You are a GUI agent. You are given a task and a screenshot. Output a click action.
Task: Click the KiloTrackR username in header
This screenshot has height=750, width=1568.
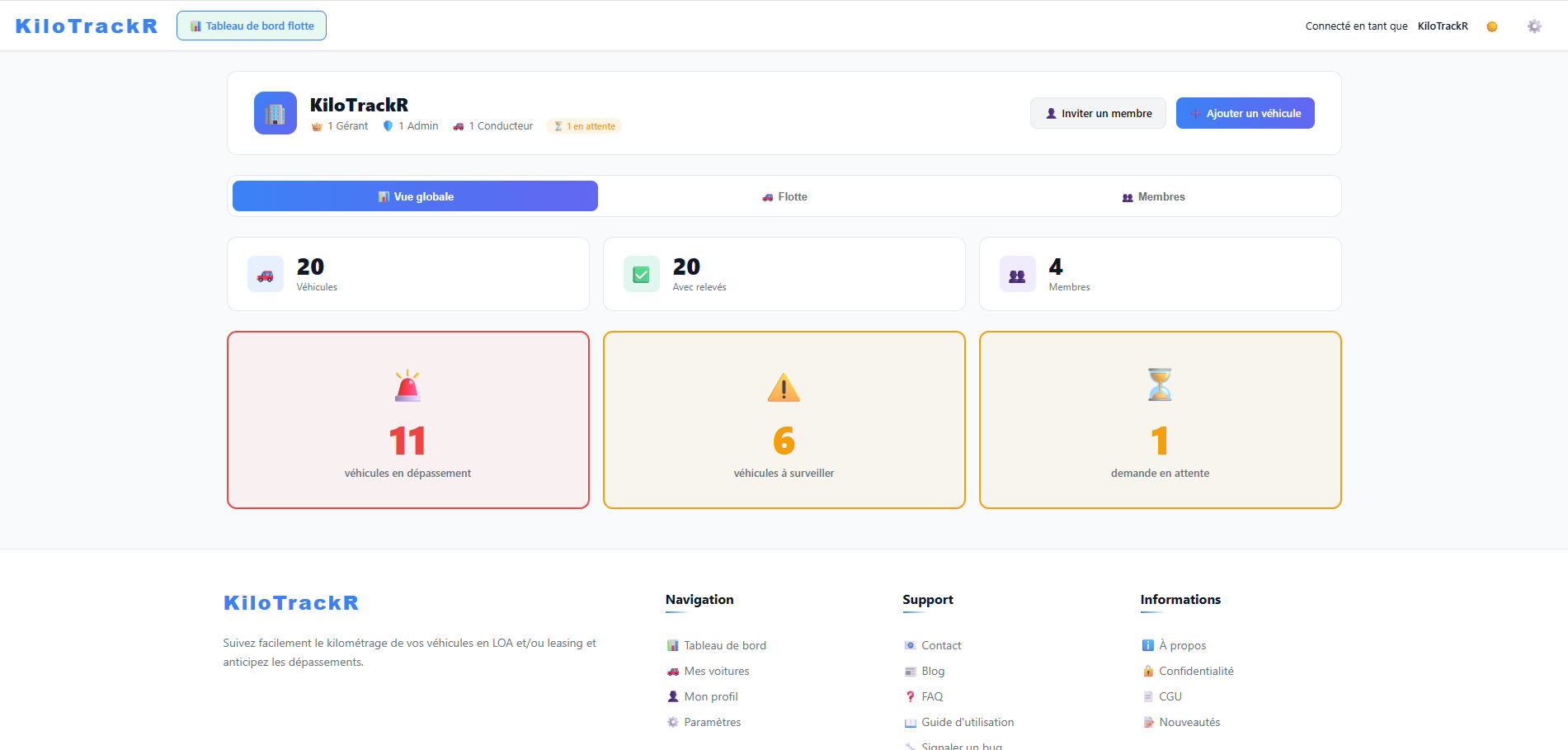point(1443,26)
